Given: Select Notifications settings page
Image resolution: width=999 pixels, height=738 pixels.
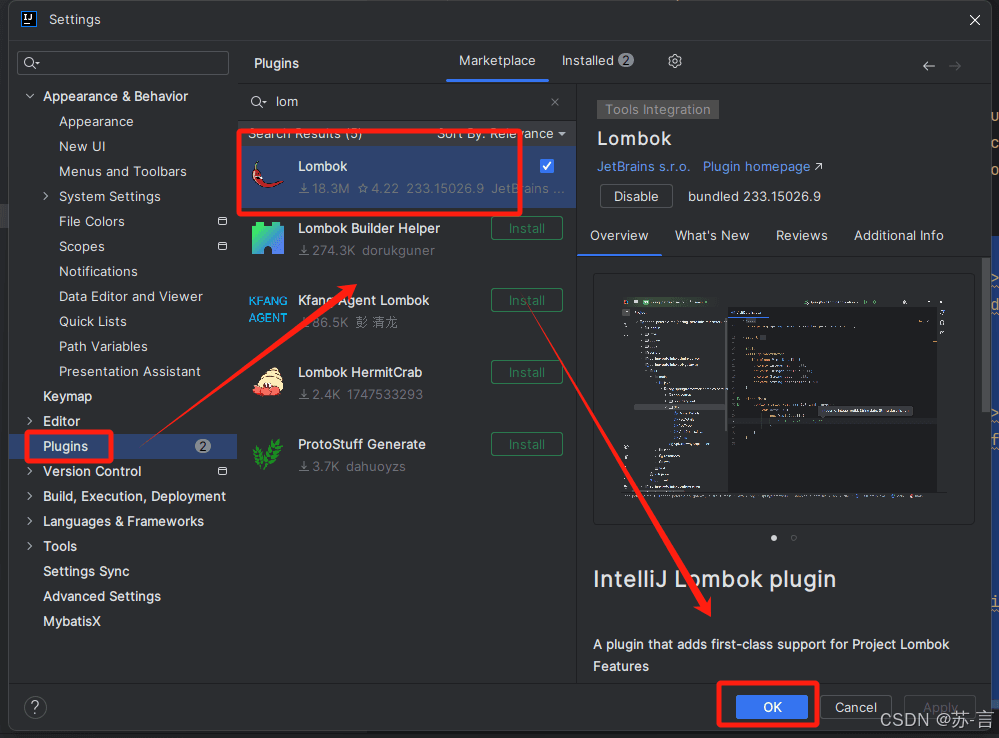Looking at the screenshot, I should 98,271.
